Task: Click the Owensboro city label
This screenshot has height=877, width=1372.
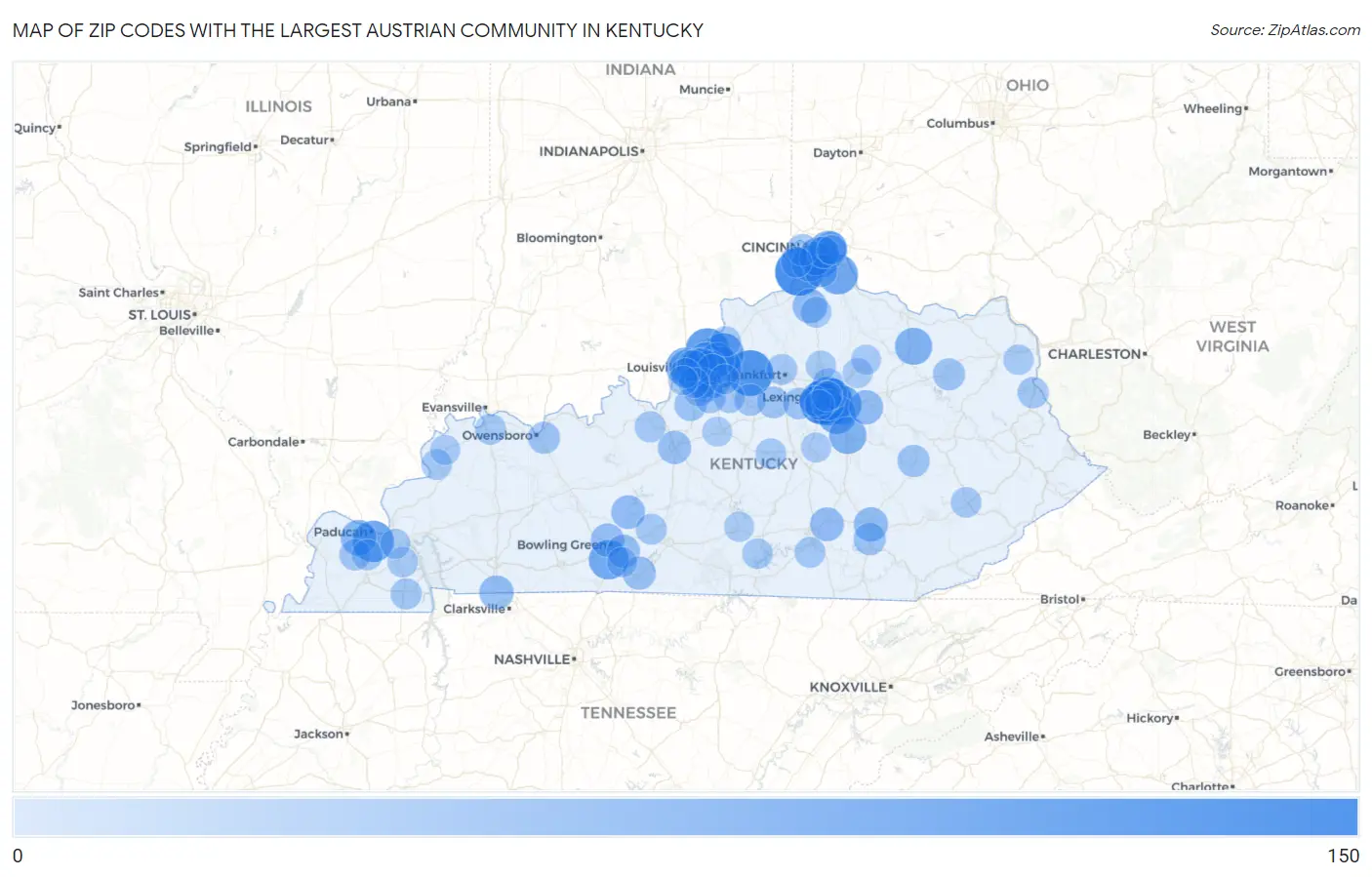Action: [x=497, y=435]
